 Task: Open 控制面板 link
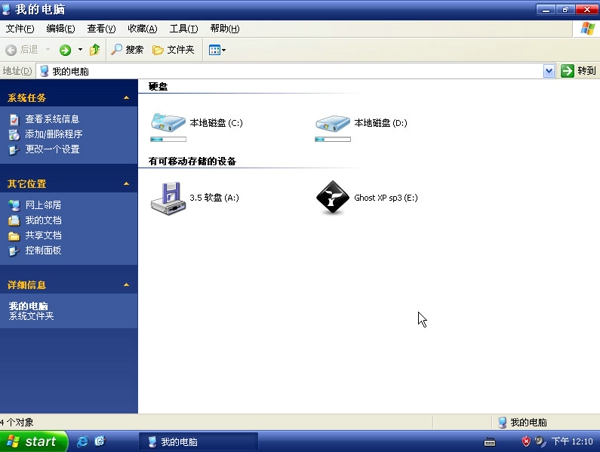[x=43, y=251]
